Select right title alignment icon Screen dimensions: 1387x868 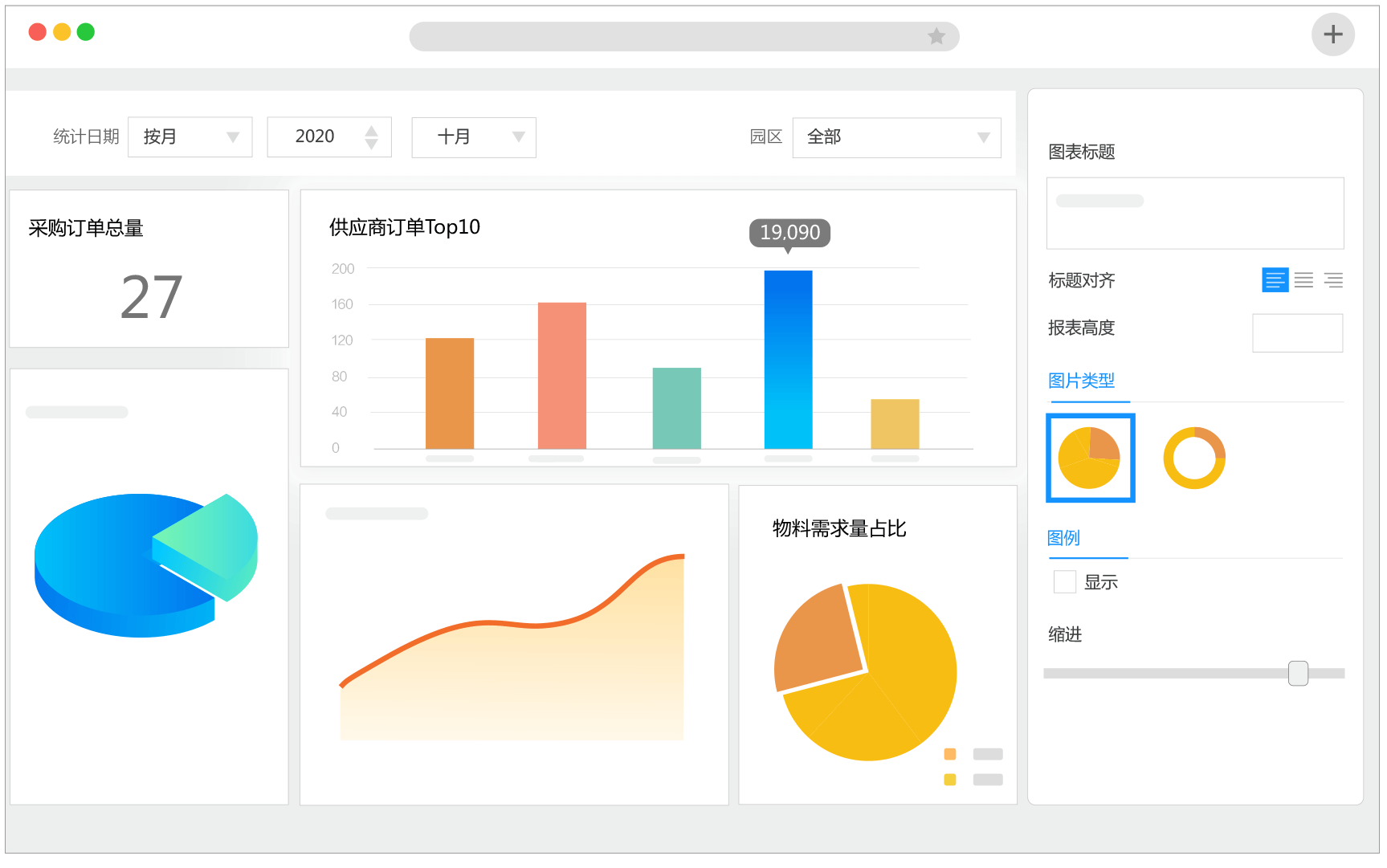pyautogui.click(x=1333, y=280)
